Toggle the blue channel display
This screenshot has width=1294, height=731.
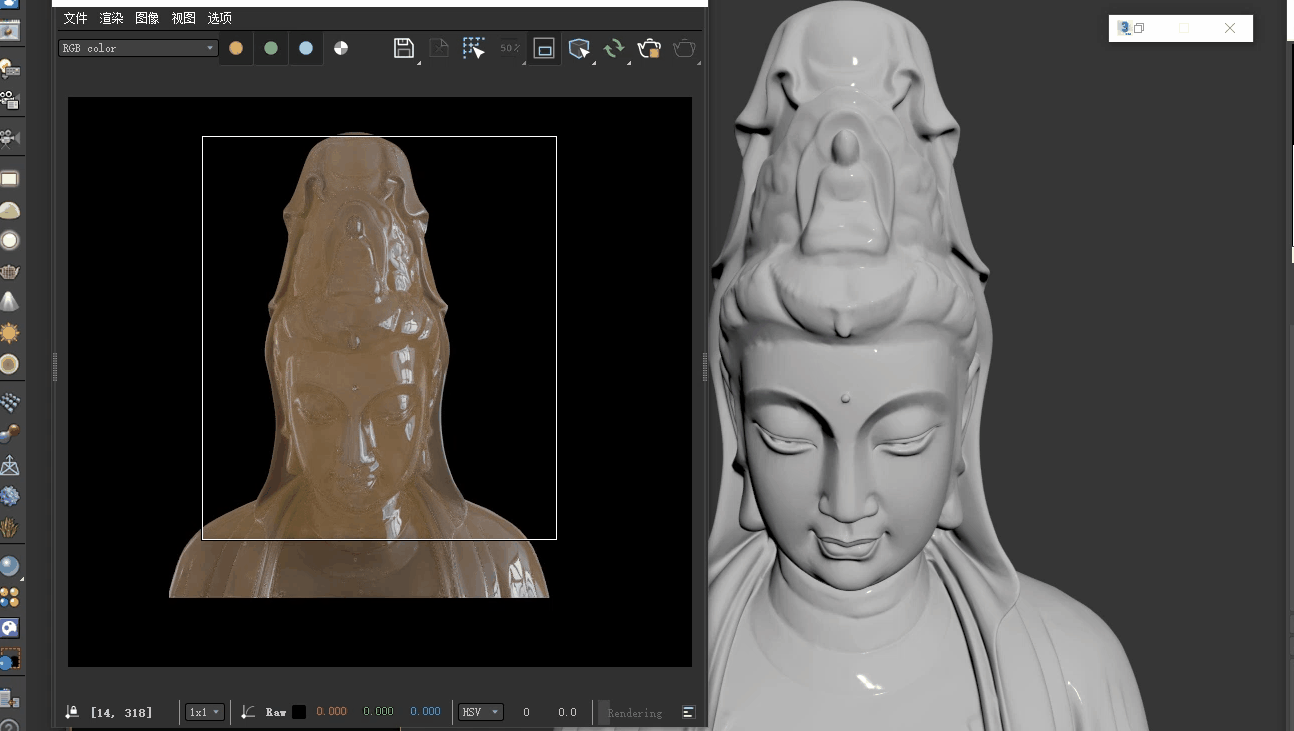click(306, 48)
